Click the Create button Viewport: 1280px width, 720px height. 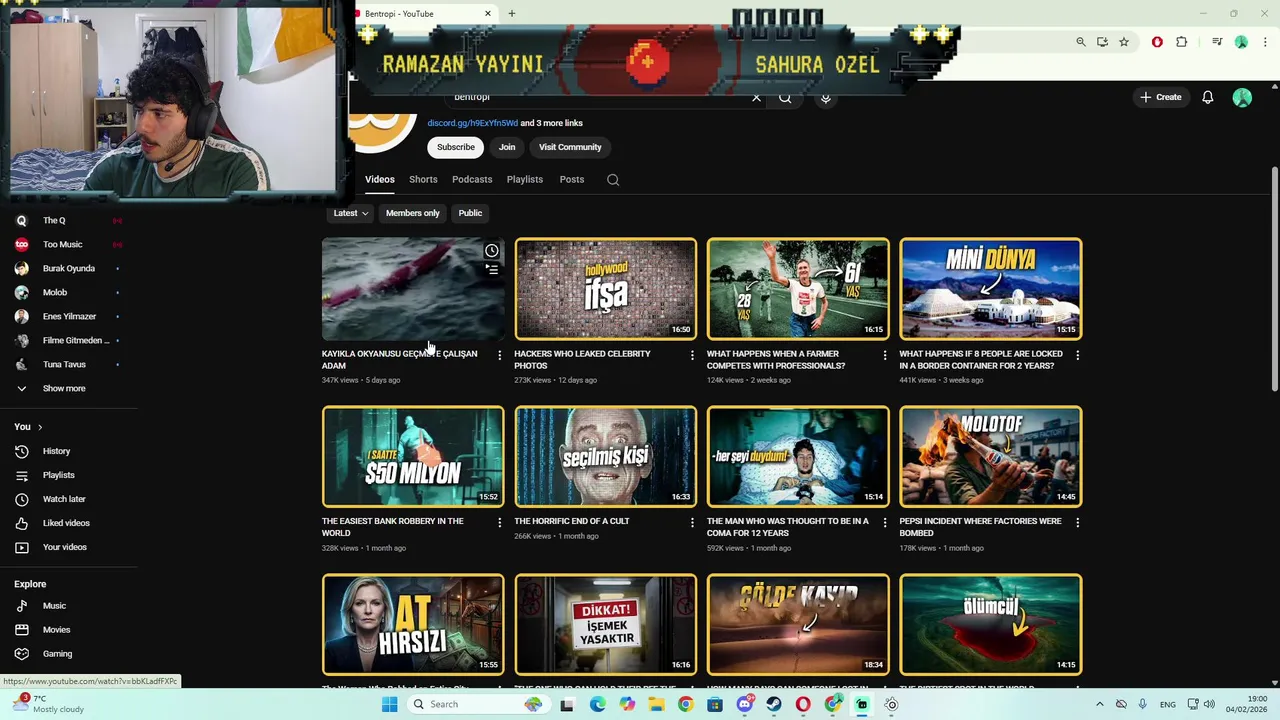click(x=1160, y=97)
